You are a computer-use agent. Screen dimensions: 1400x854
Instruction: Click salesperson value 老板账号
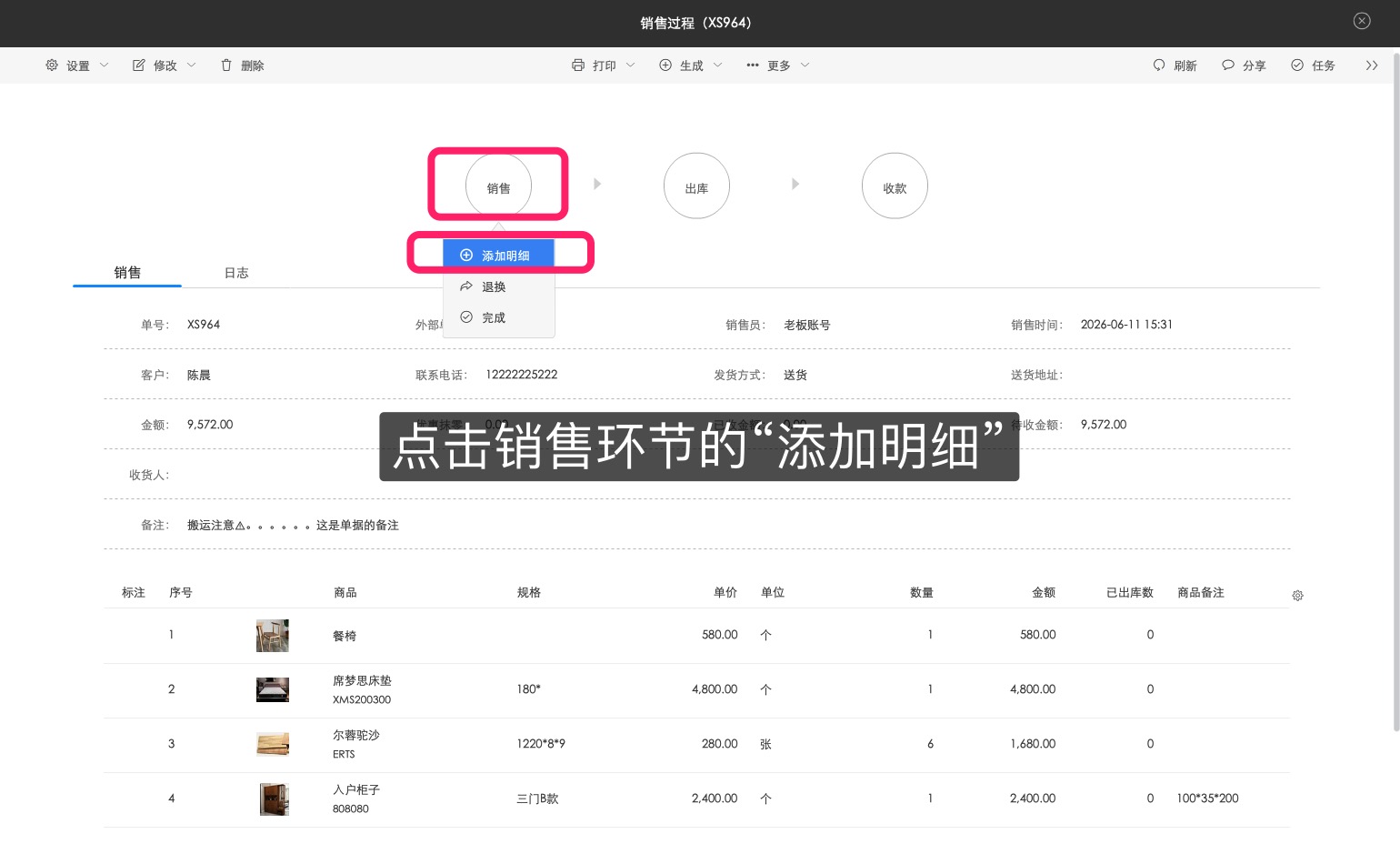point(807,325)
